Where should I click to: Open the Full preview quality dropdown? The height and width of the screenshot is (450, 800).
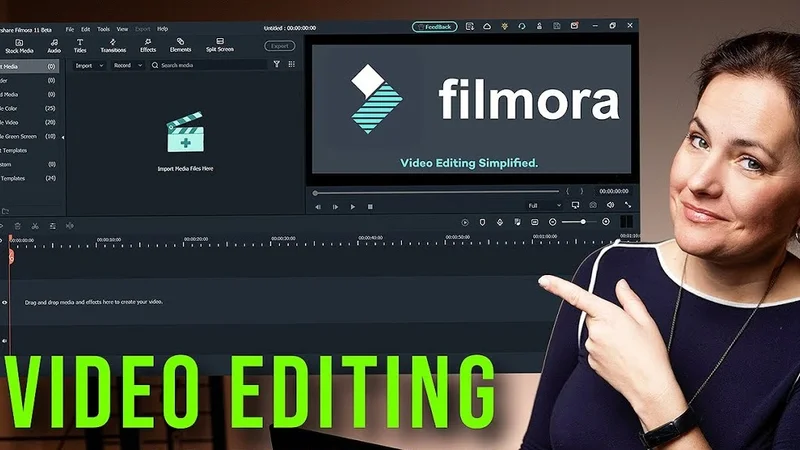click(x=544, y=206)
